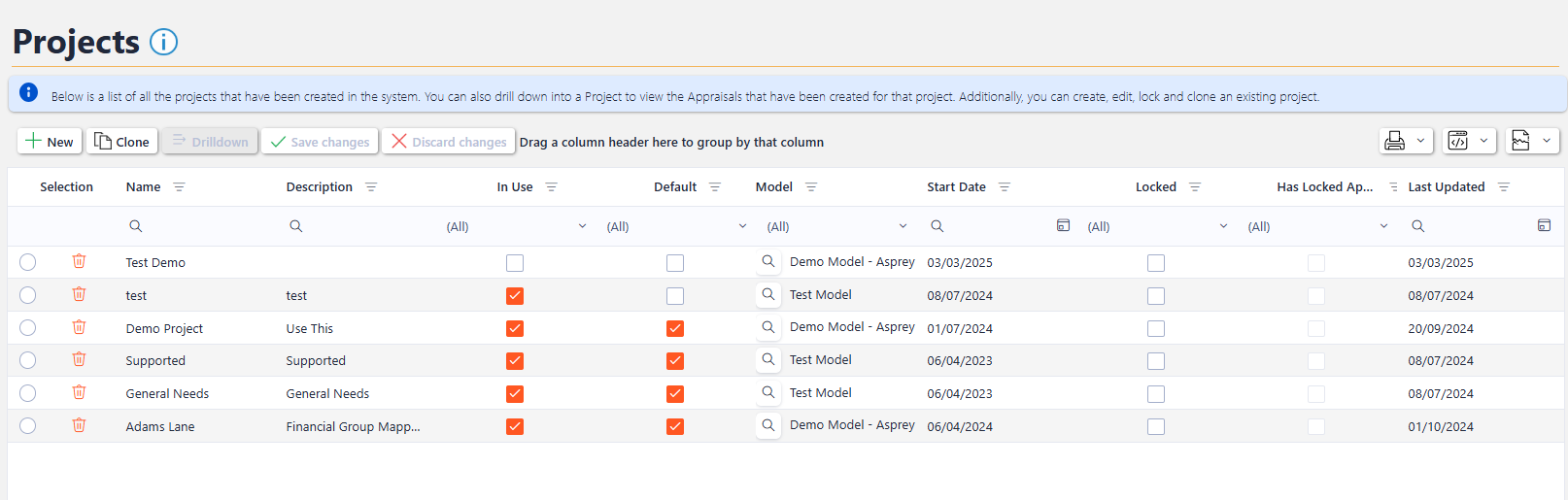Expand the Locked filter dropdown
The height and width of the screenshot is (500, 1568).
(x=1223, y=226)
